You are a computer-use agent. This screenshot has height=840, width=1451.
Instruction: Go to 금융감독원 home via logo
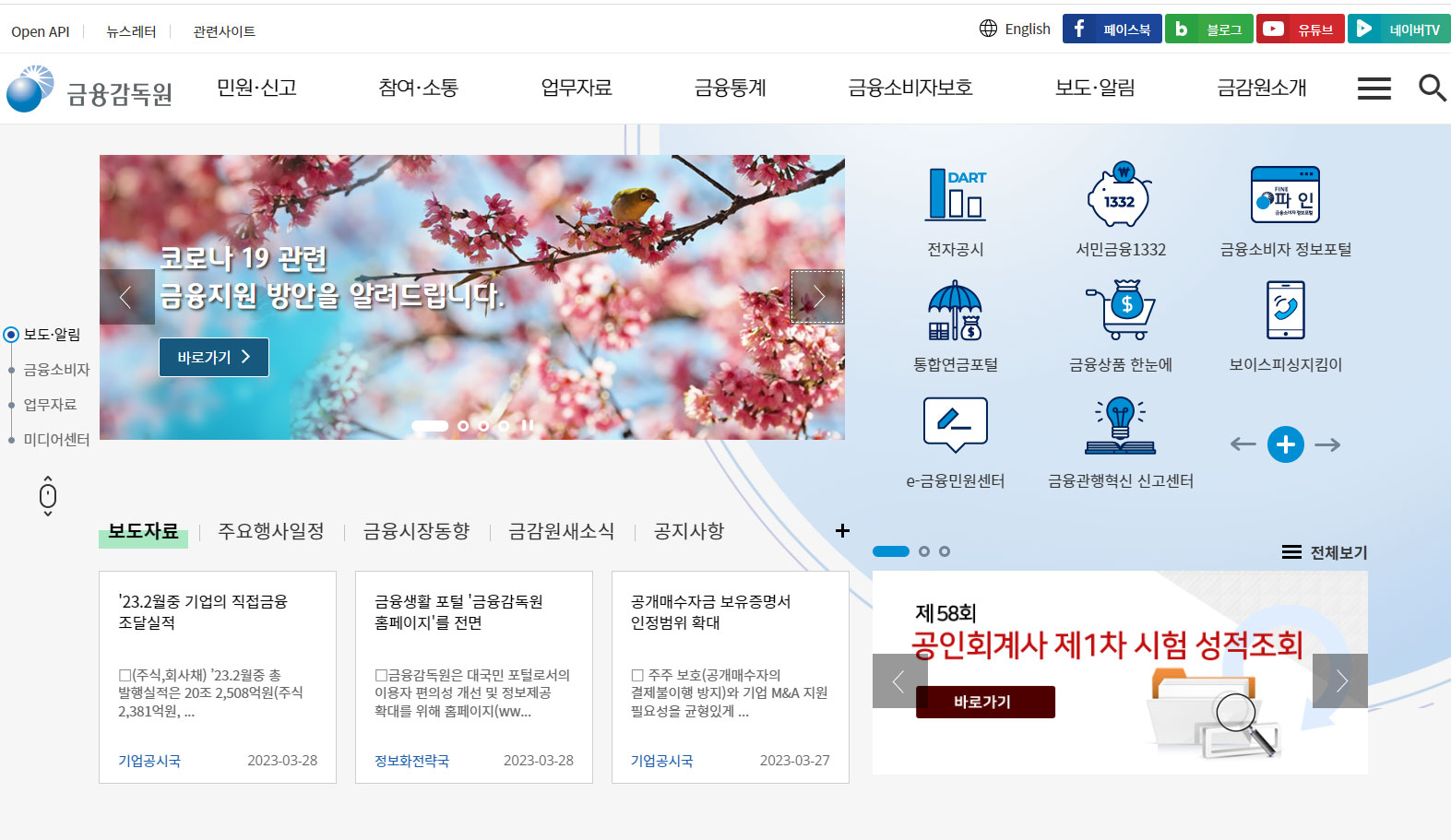(89, 89)
